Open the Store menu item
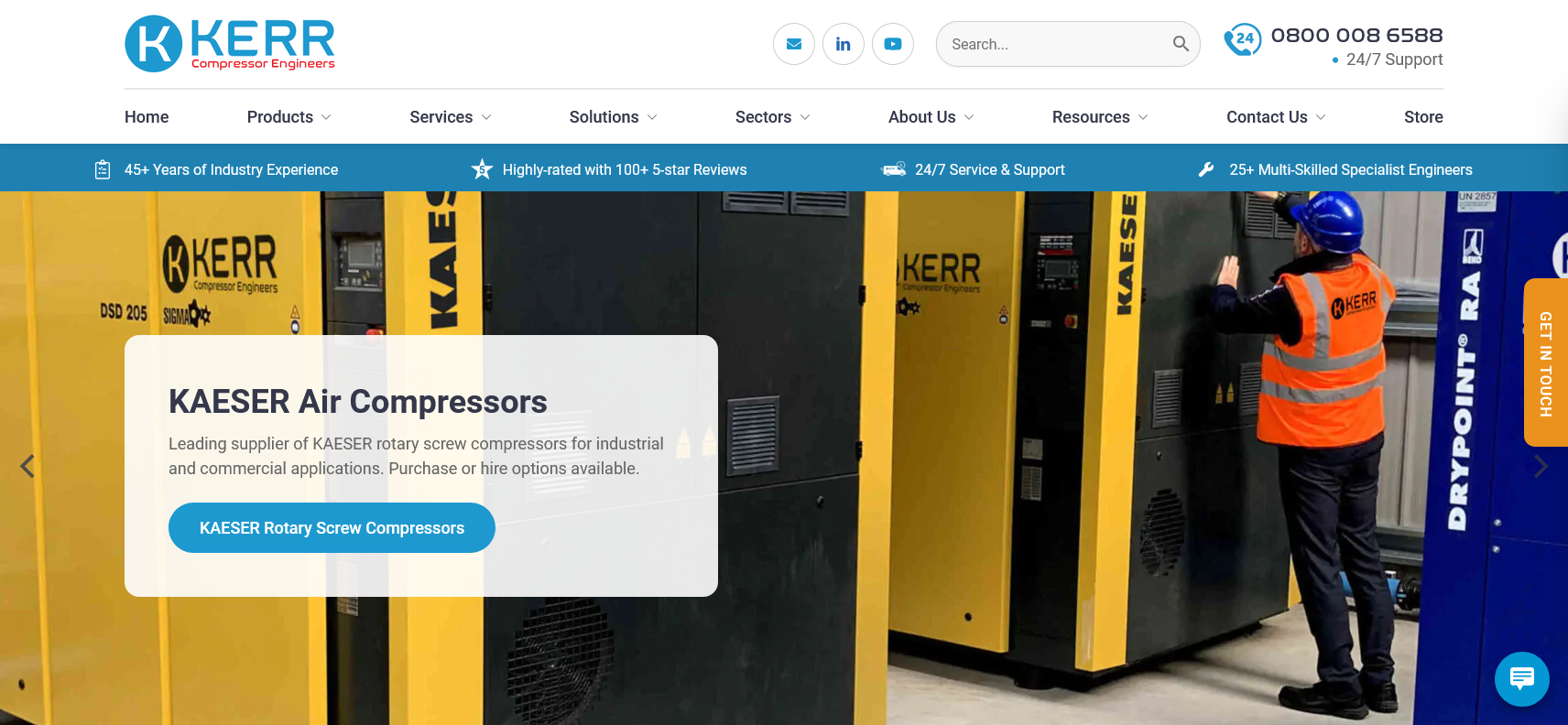This screenshot has height=725, width=1568. pos(1423,117)
